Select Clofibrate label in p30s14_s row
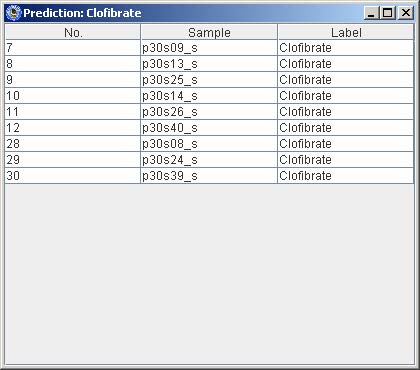The width and height of the screenshot is (420, 370). click(346, 96)
